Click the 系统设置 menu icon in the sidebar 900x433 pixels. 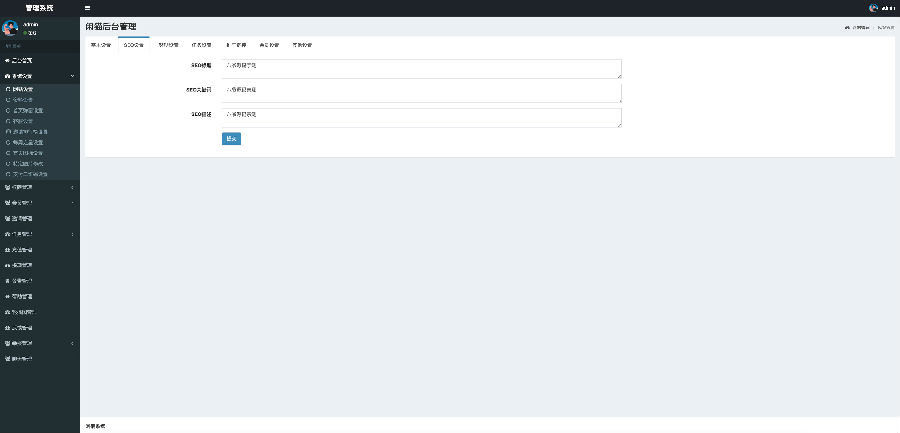coord(8,75)
